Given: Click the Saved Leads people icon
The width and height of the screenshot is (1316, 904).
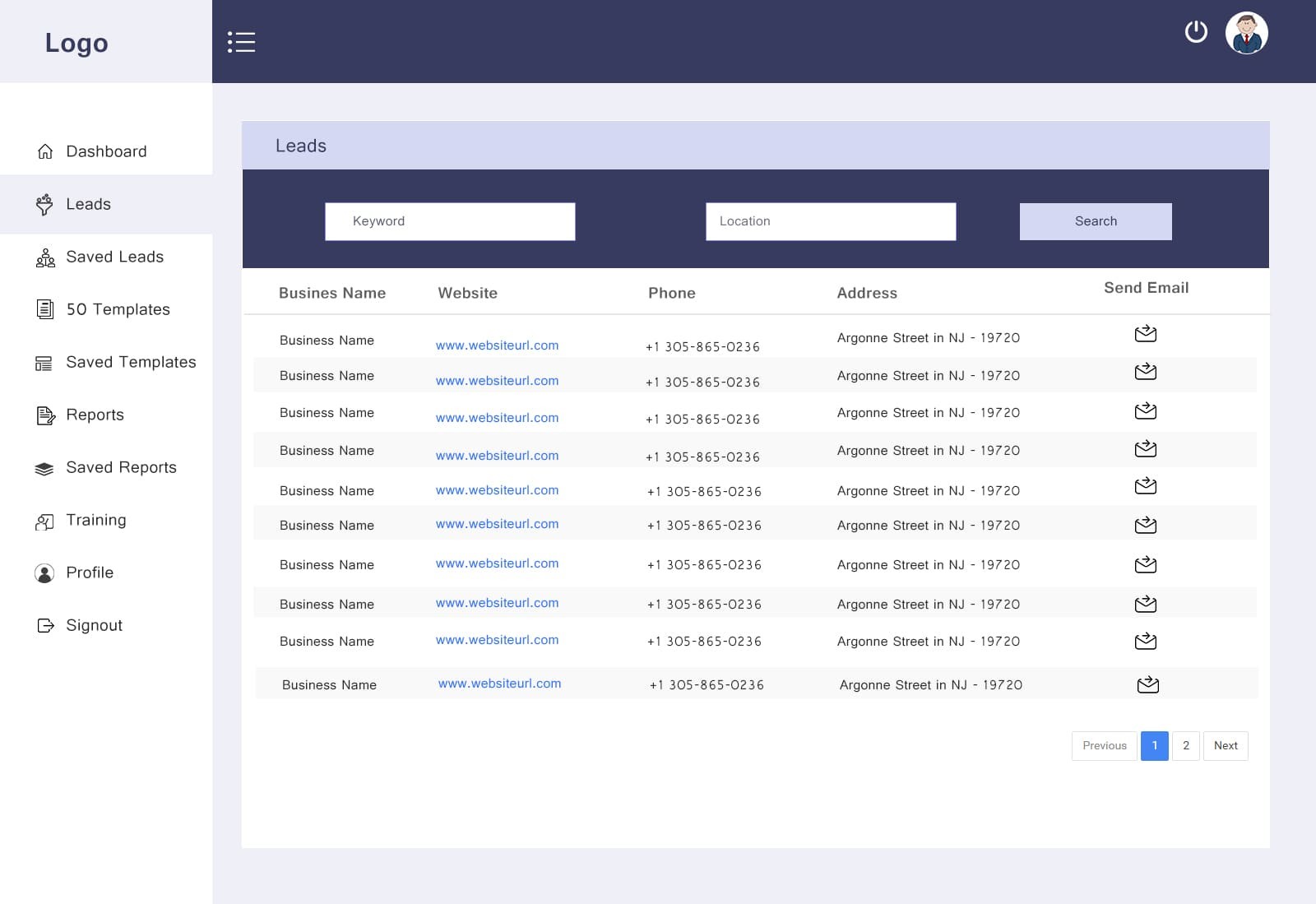Looking at the screenshot, I should coord(45,257).
